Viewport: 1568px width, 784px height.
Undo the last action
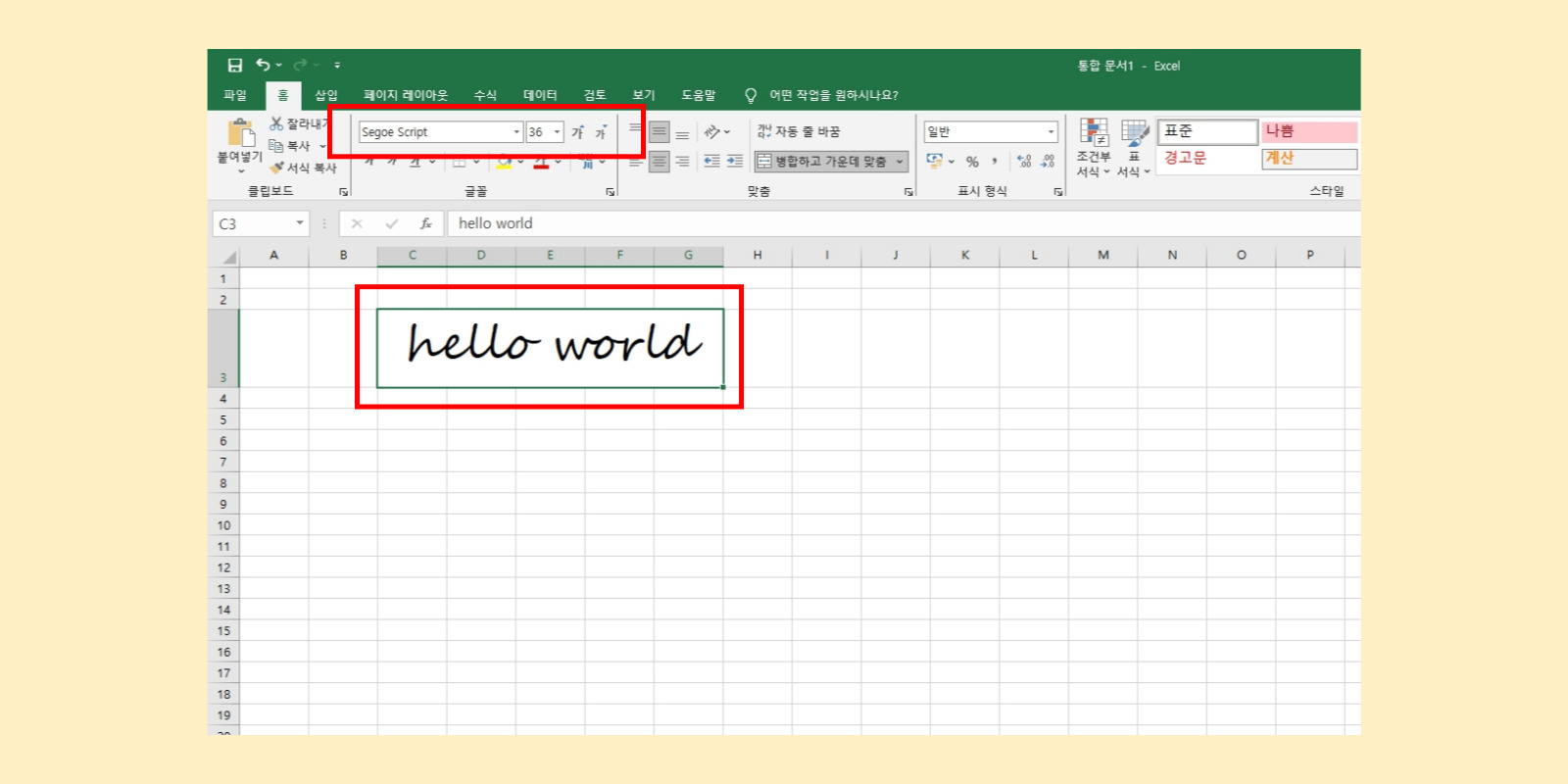coord(263,65)
